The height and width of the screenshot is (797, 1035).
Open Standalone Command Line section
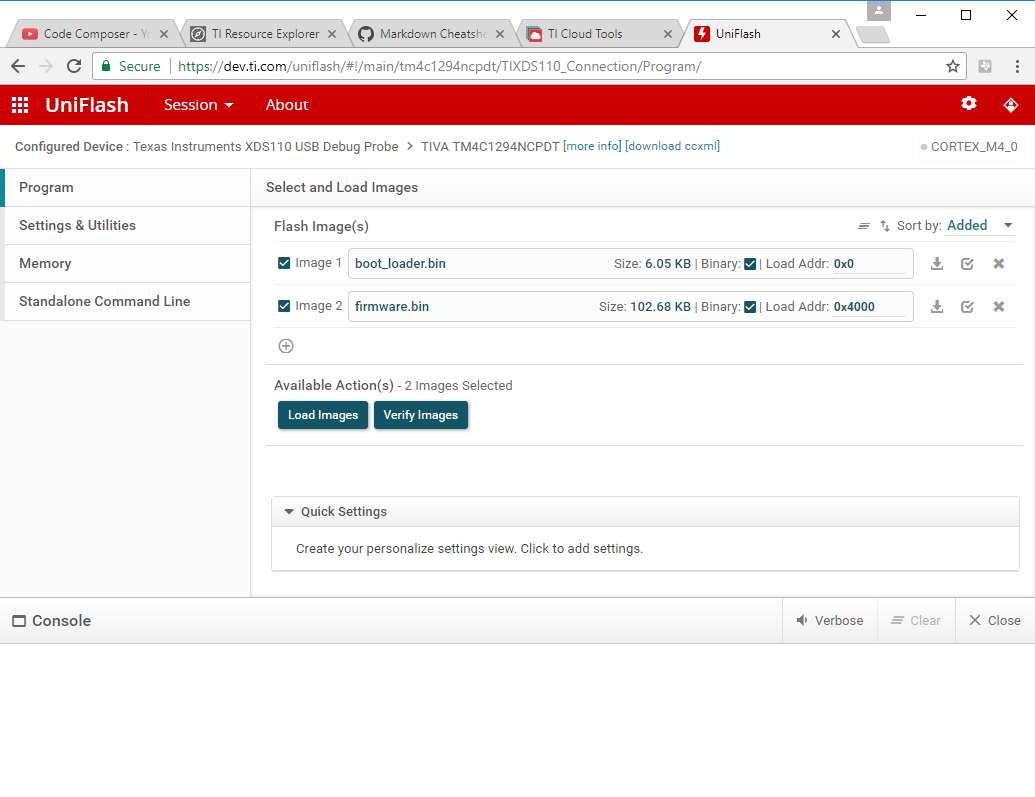tap(127, 301)
